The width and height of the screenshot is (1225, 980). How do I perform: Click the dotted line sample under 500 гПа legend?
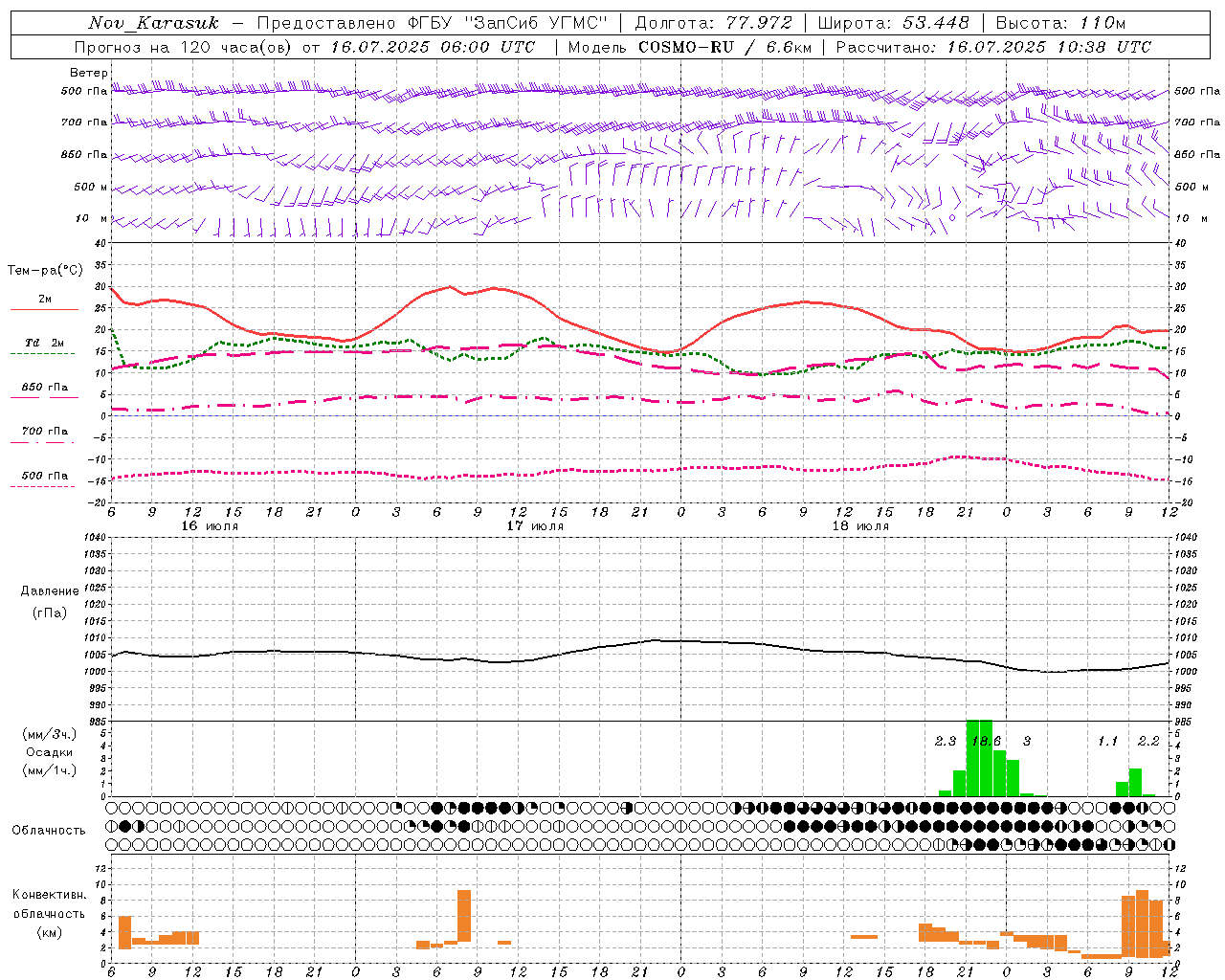click(42, 487)
